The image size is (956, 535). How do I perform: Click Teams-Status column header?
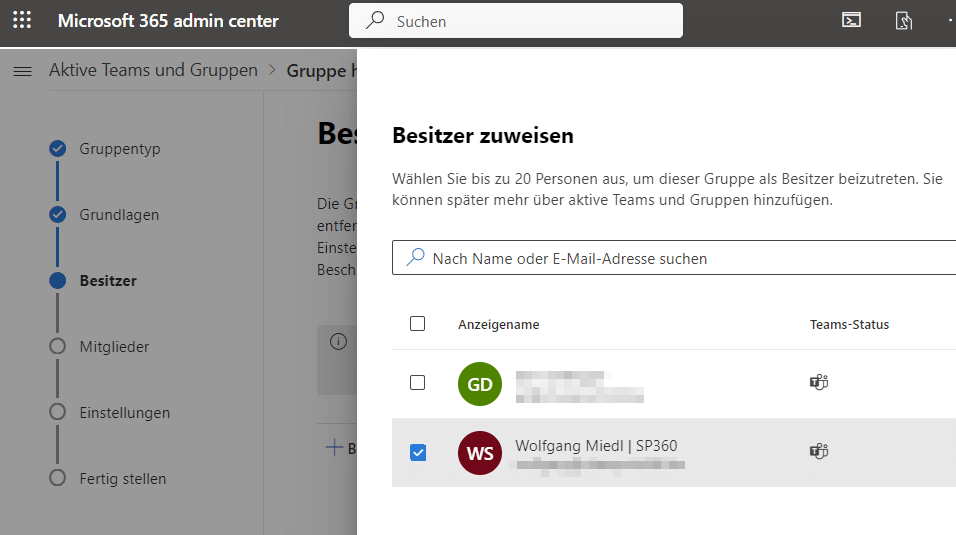tap(849, 324)
